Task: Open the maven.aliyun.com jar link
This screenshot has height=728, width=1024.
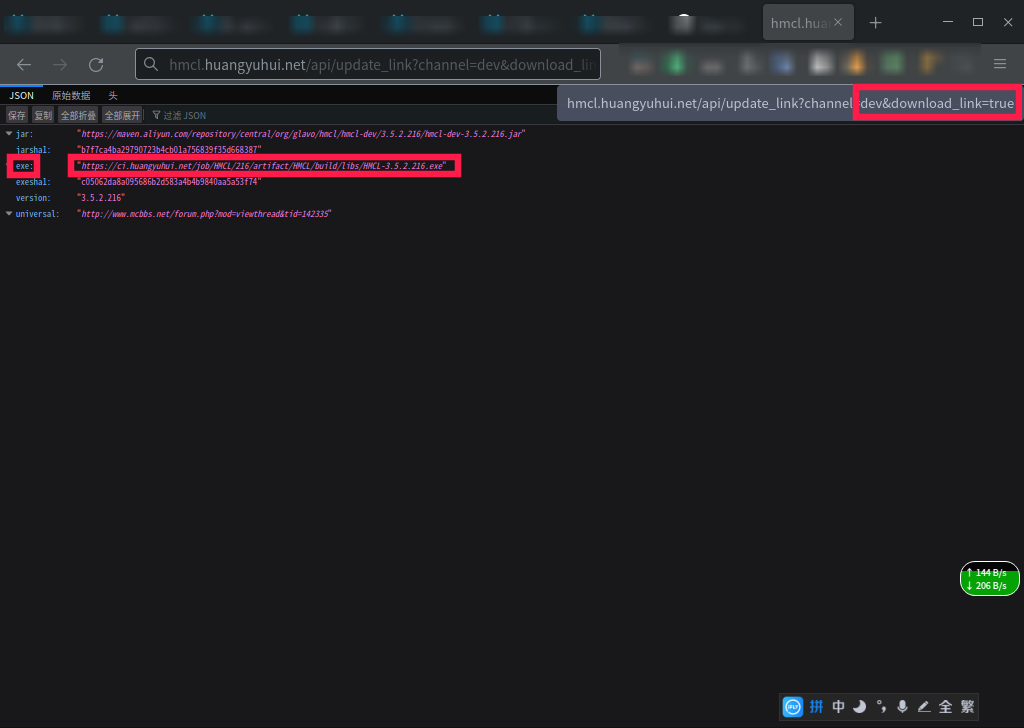Action: click(301, 134)
